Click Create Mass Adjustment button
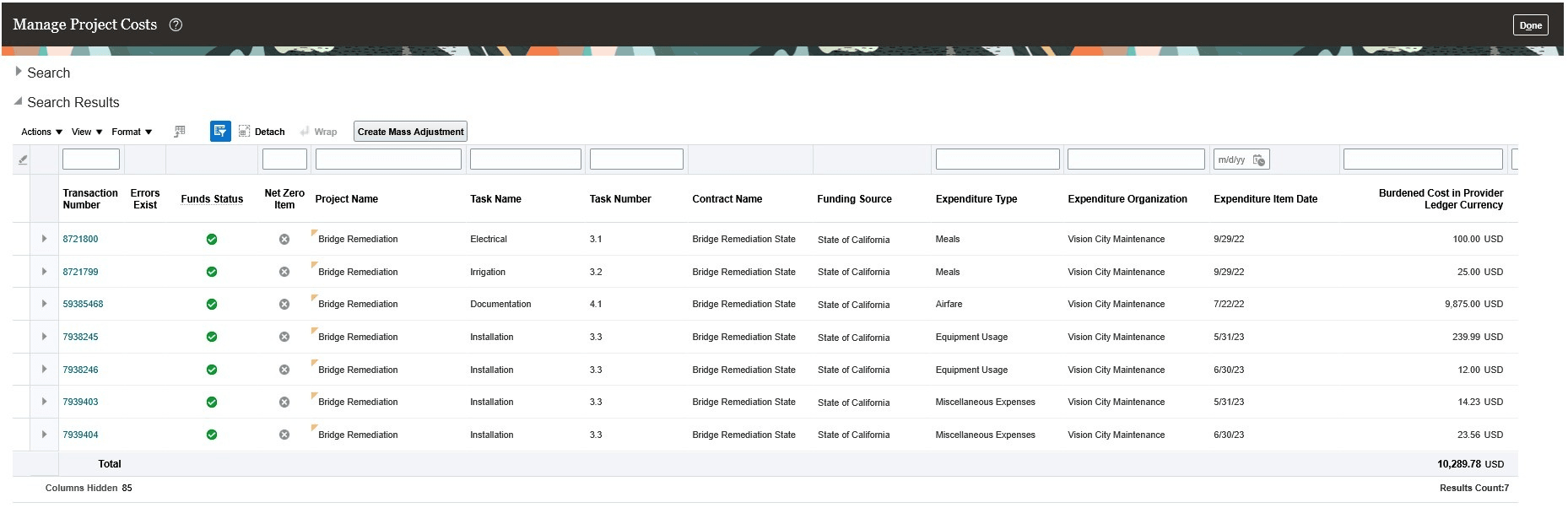The width and height of the screenshot is (1568, 508). coord(410,132)
